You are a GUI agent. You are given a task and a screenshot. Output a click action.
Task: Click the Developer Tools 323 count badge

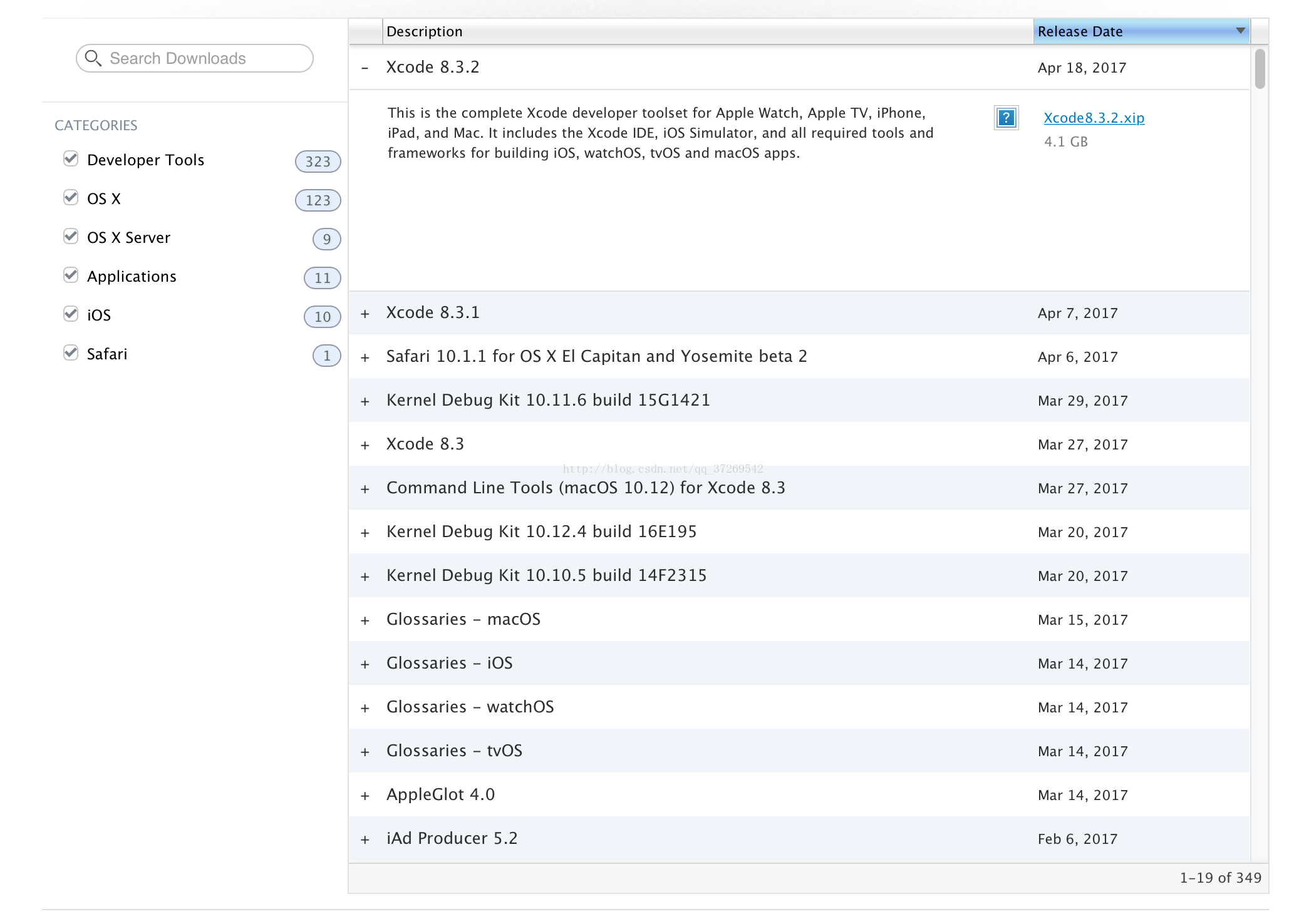[x=318, y=162]
